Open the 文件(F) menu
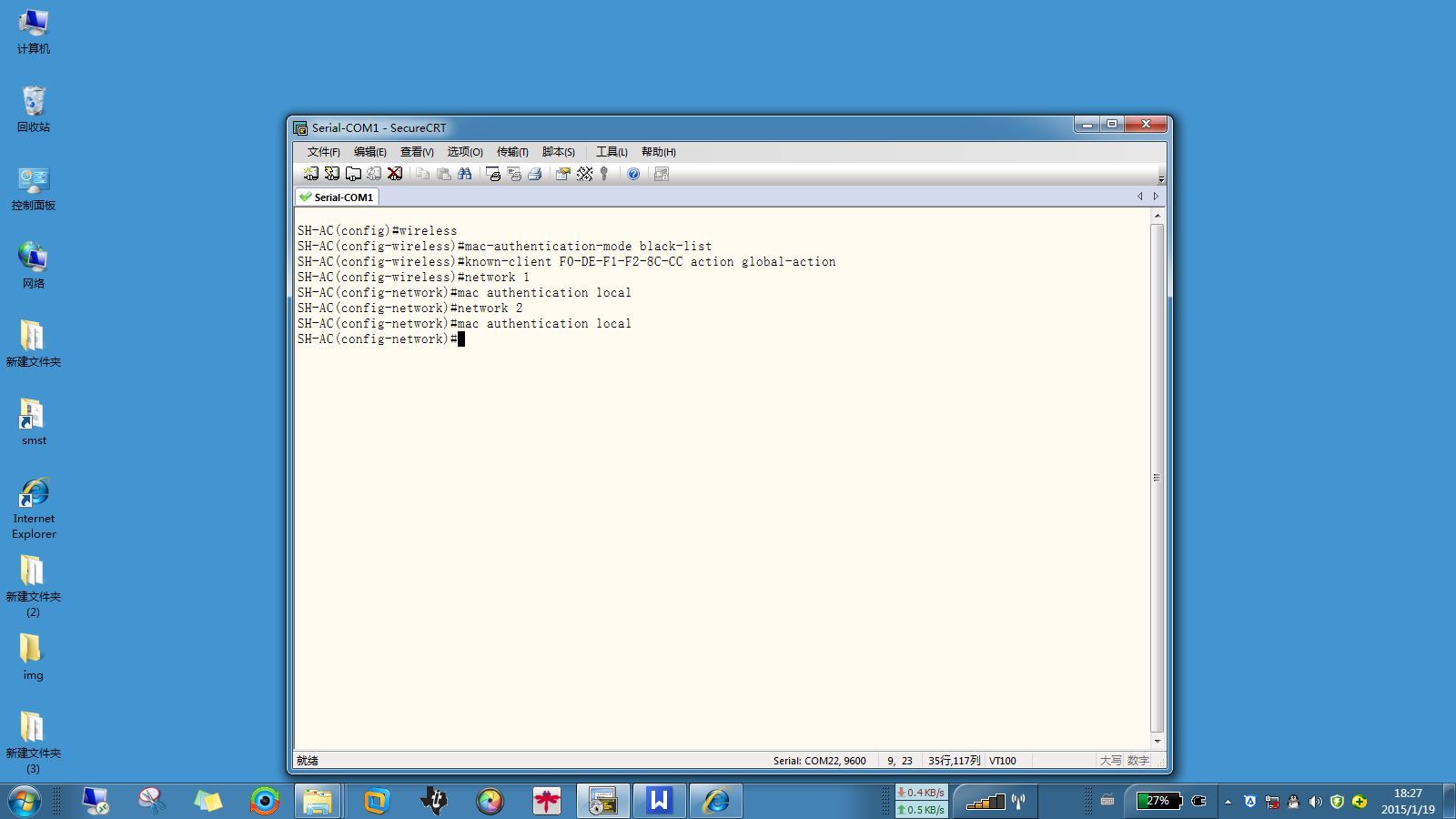This screenshot has width=1456, height=819. pyautogui.click(x=323, y=152)
